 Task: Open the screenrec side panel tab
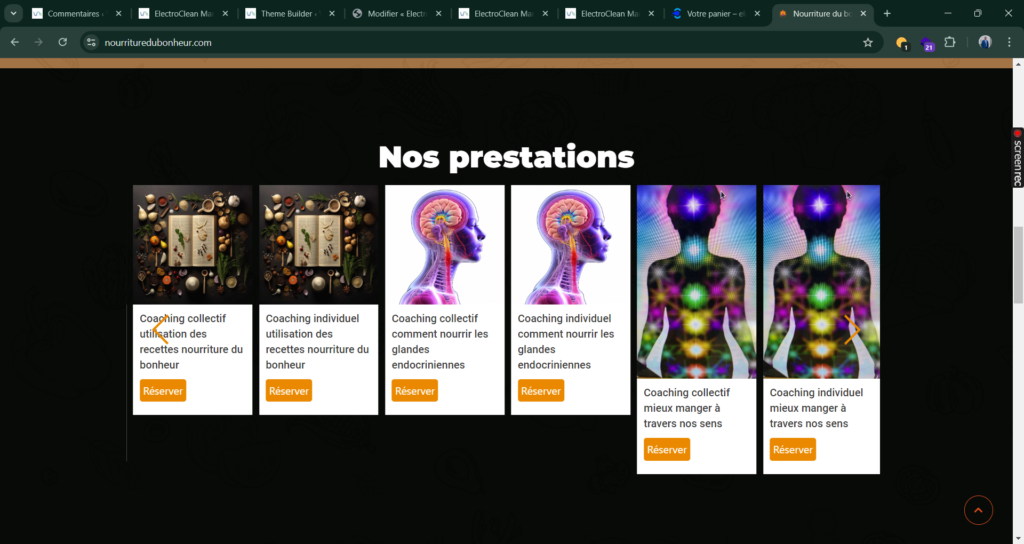click(1017, 157)
